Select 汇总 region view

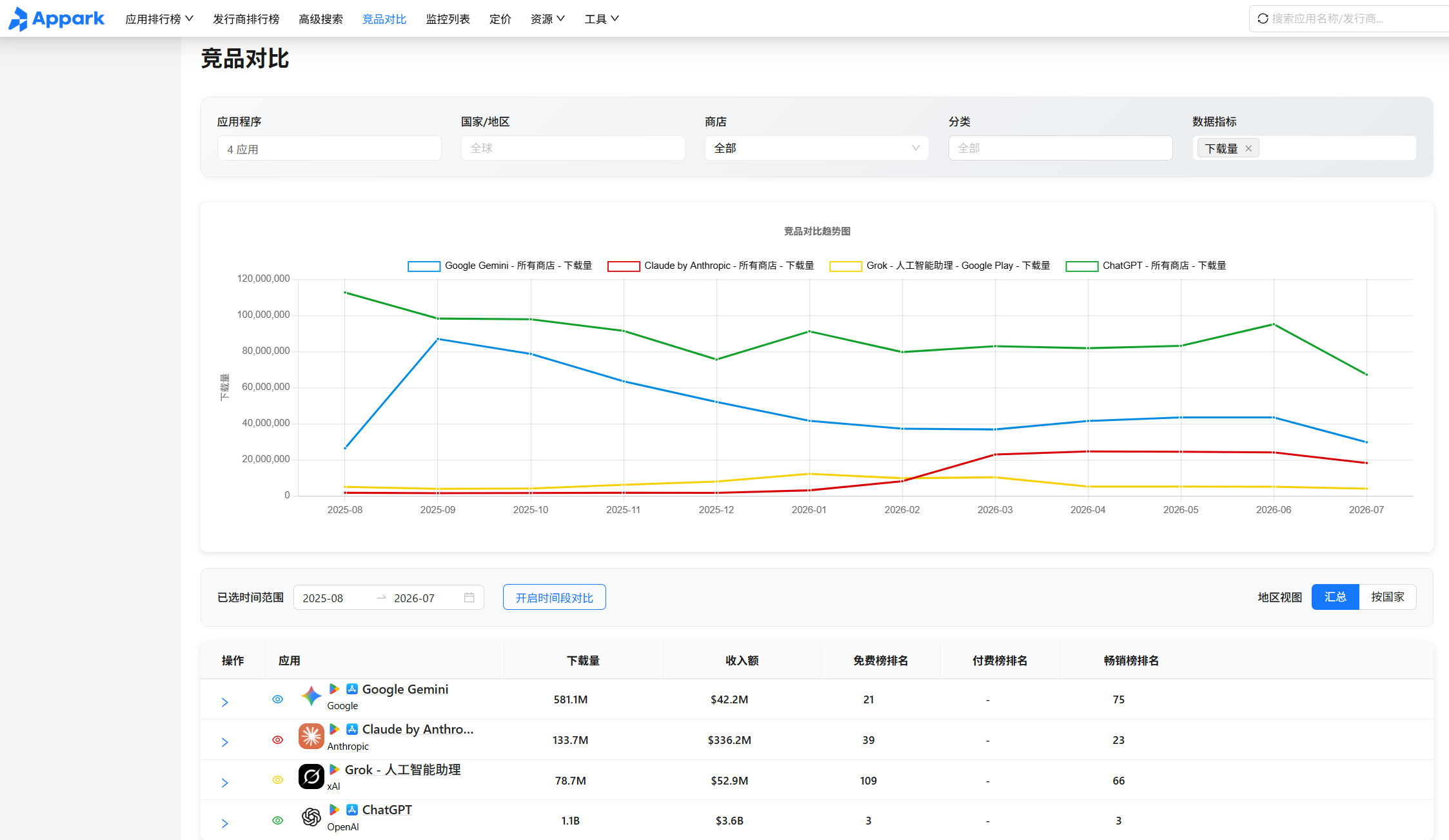(x=1335, y=597)
